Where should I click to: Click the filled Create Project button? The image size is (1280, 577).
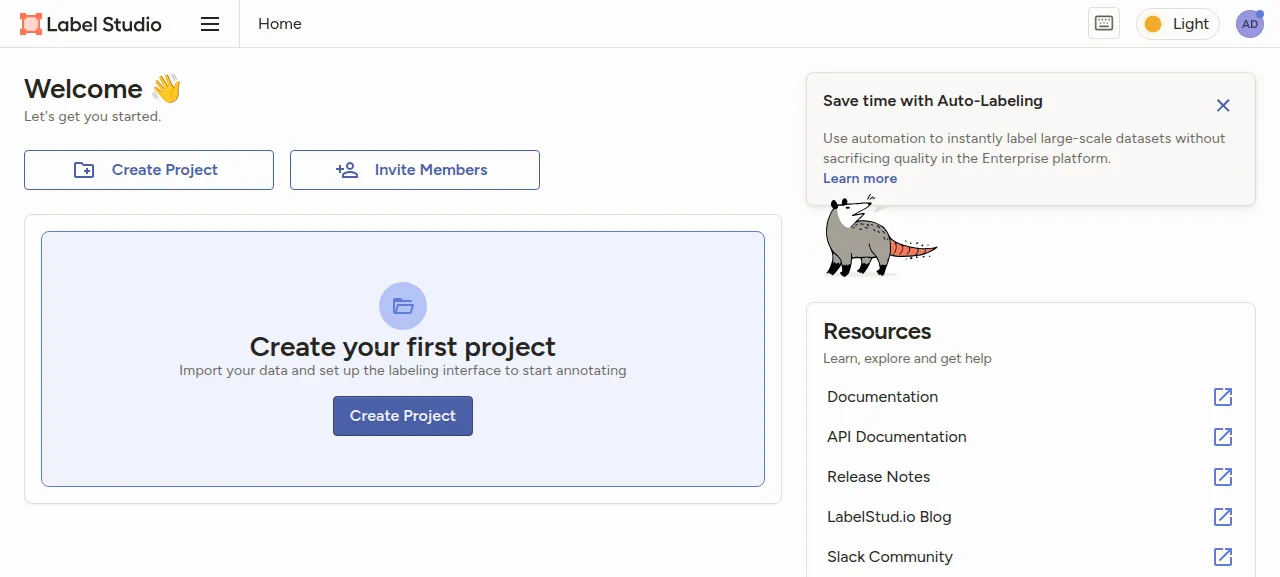coord(403,416)
